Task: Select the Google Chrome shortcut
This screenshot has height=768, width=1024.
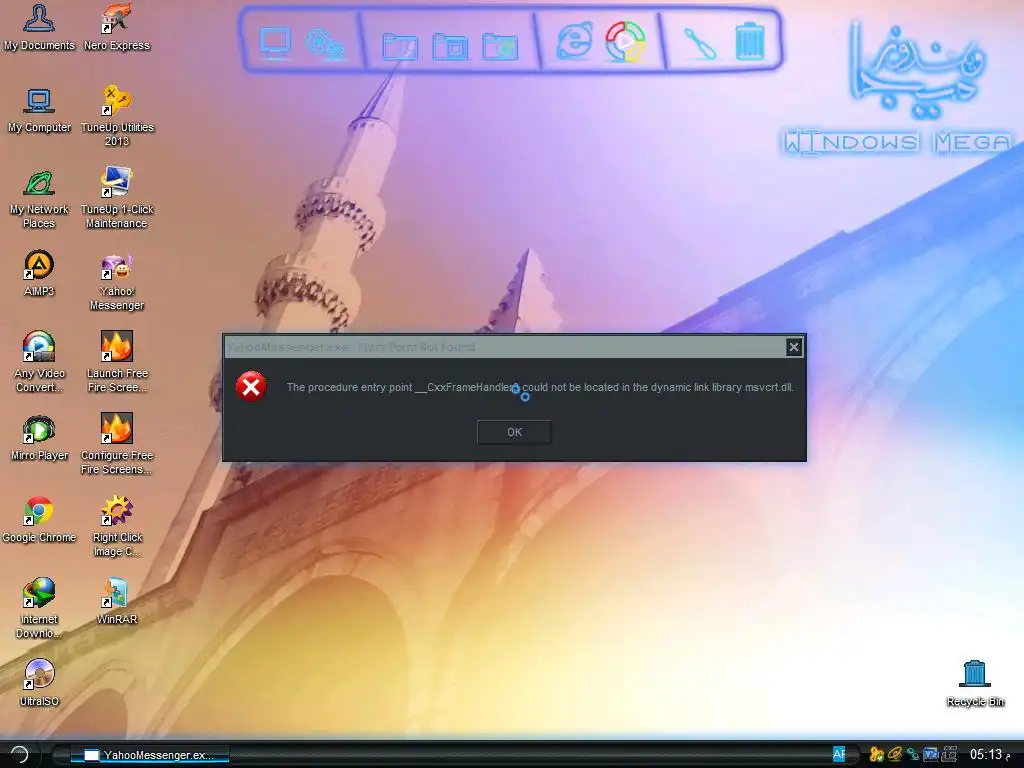Action: click(x=39, y=520)
